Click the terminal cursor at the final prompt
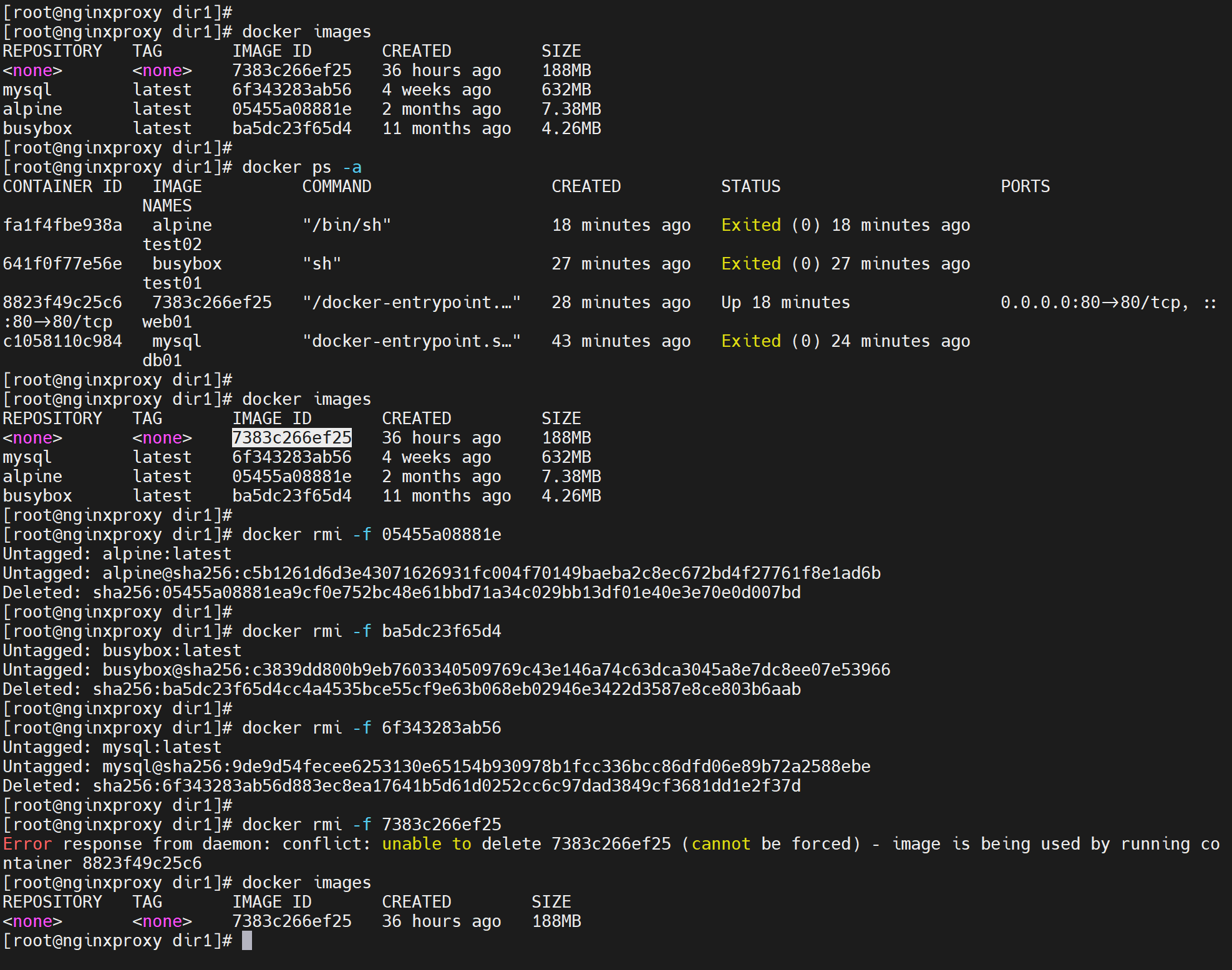This screenshot has width=1232, height=970. (x=247, y=940)
